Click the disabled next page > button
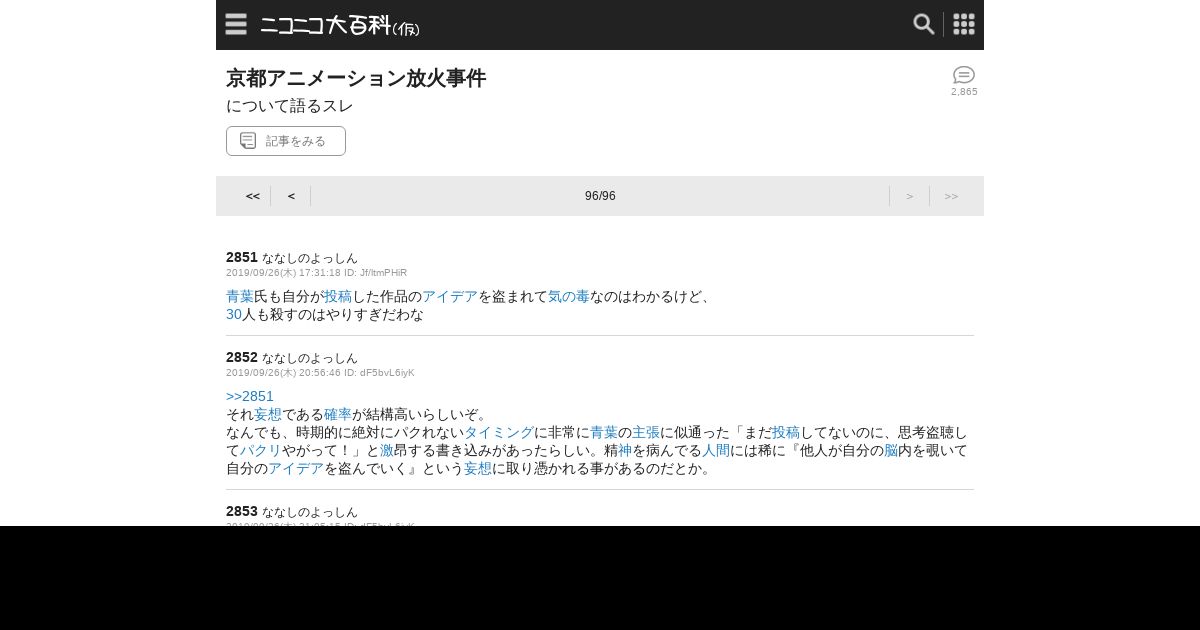The width and height of the screenshot is (1200, 630). coord(910,196)
